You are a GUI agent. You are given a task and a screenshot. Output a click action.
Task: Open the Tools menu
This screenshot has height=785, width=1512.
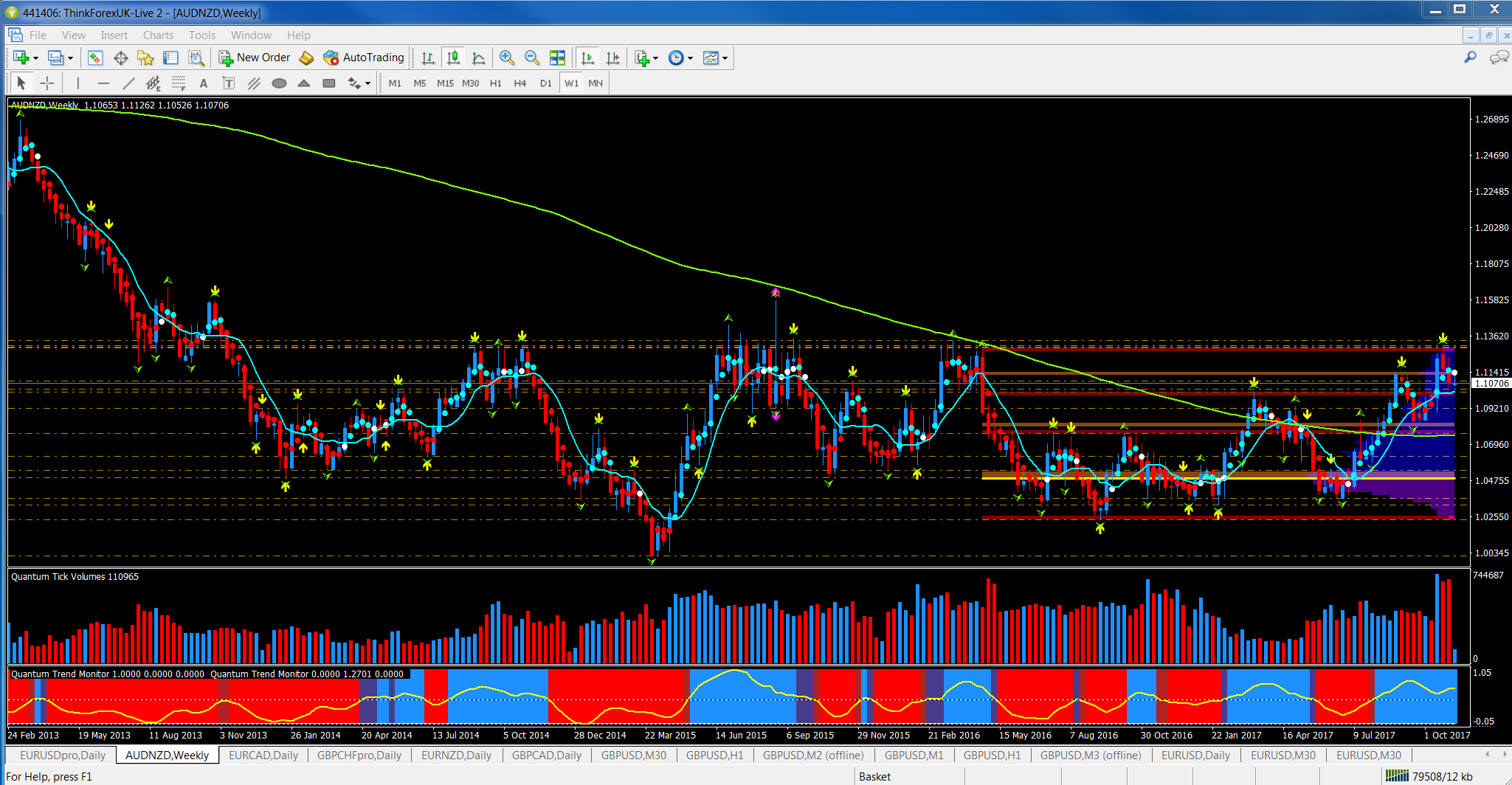click(201, 35)
